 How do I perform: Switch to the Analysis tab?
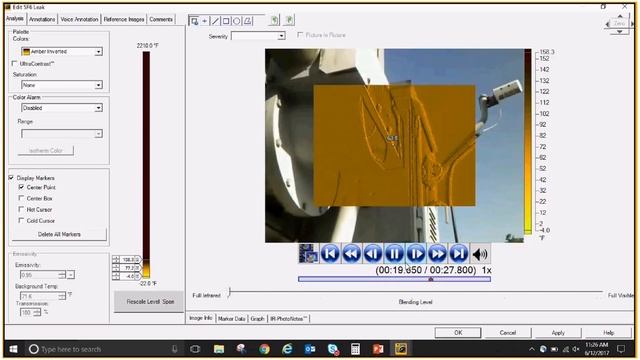click(15, 19)
